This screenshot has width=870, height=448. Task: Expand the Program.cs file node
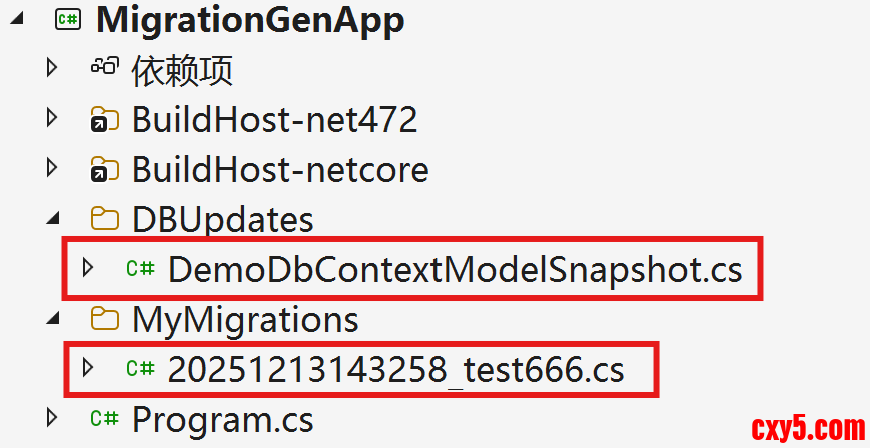(52, 418)
